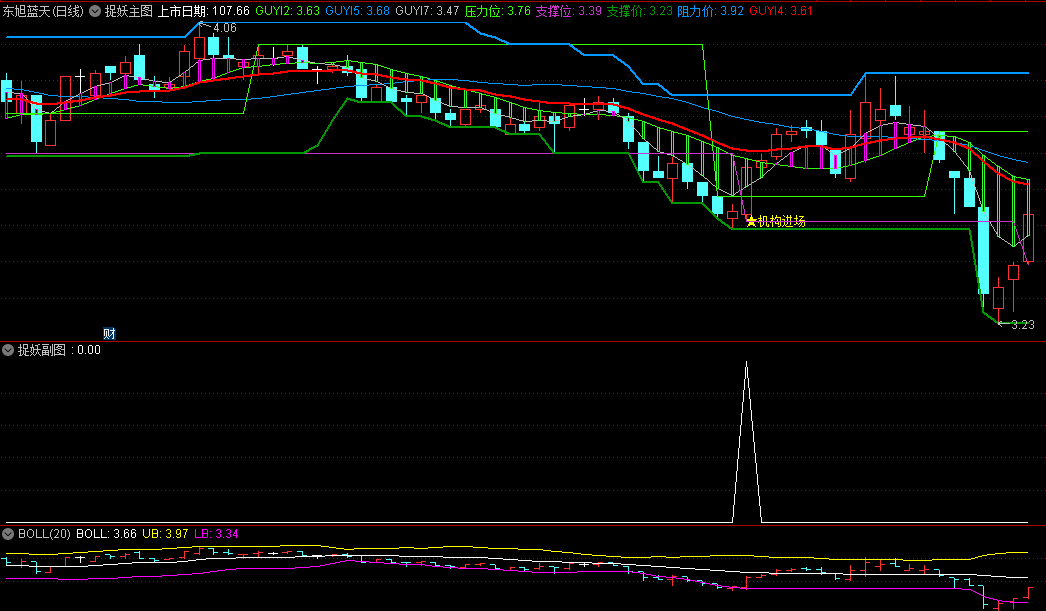Click the 上市日期: 107.66 value
The image size is (1046, 611).
click(203, 11)
